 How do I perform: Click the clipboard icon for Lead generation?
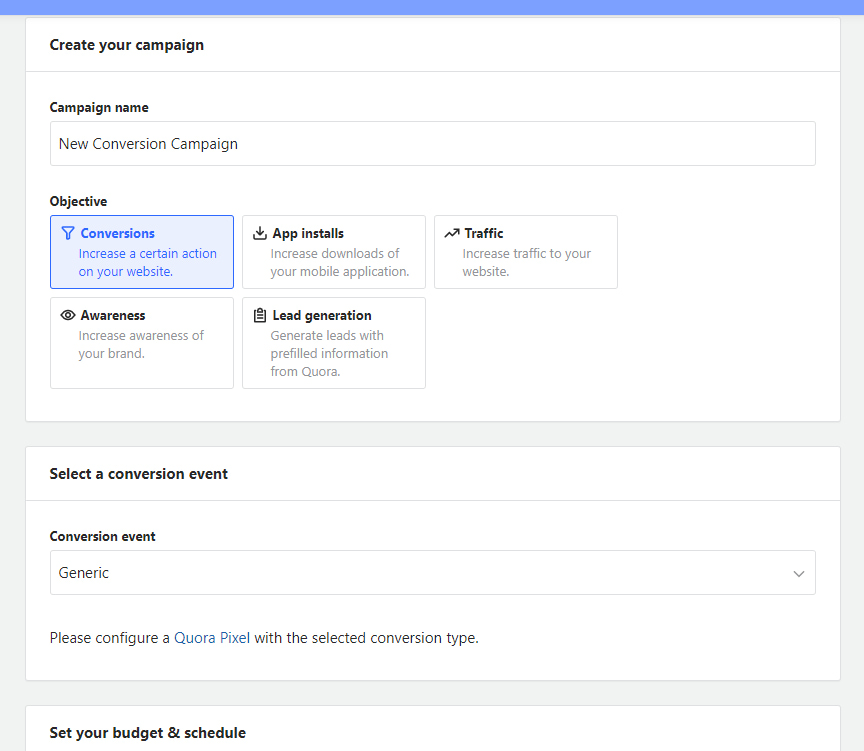point(260,315)
